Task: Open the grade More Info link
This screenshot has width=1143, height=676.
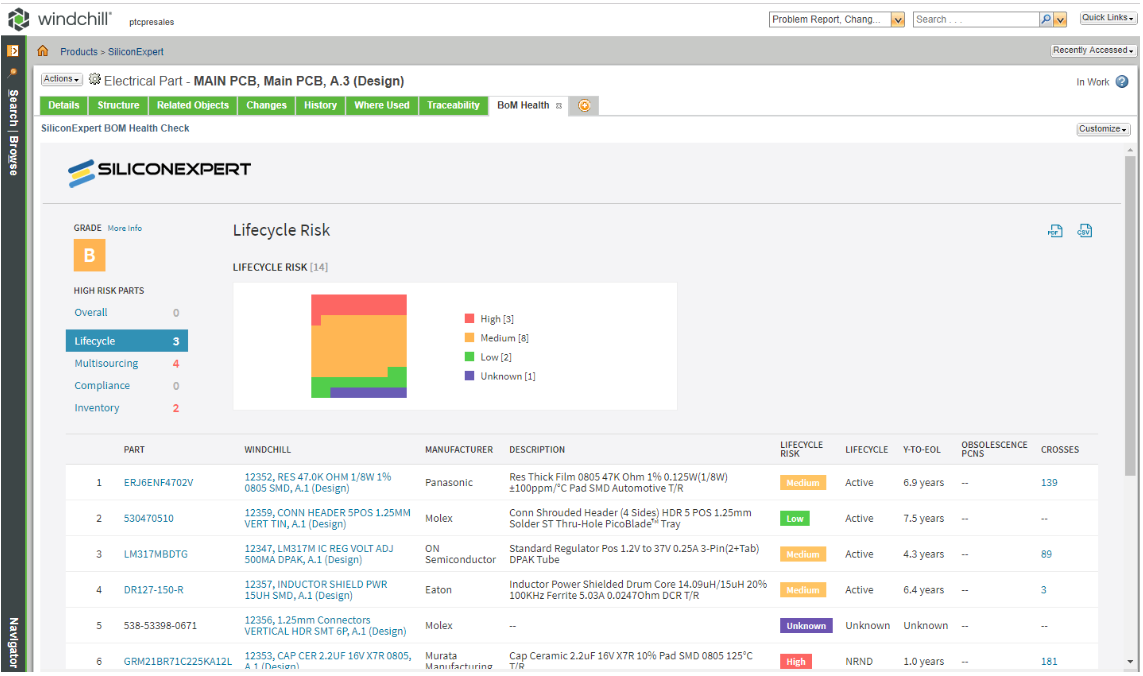Action: pos(125,228)
